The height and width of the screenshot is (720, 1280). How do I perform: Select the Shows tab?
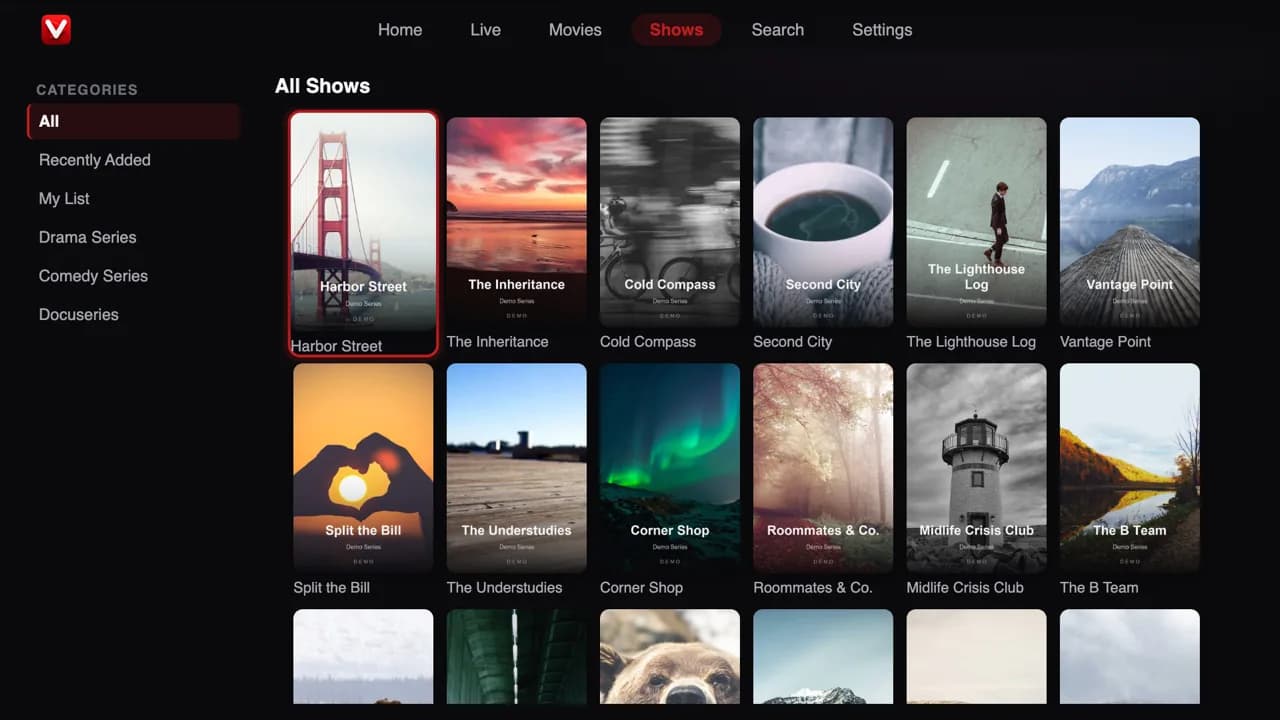coord(676,30)
